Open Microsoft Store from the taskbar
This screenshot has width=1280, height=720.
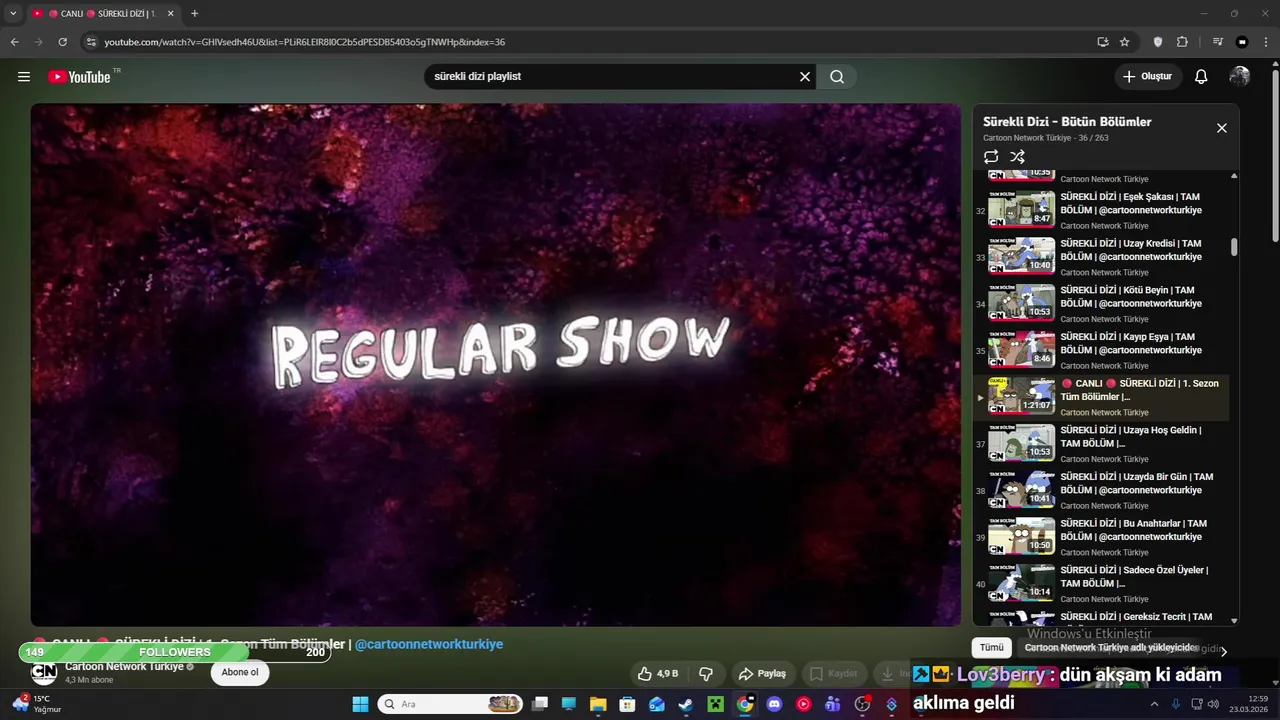tap(627, 704)
